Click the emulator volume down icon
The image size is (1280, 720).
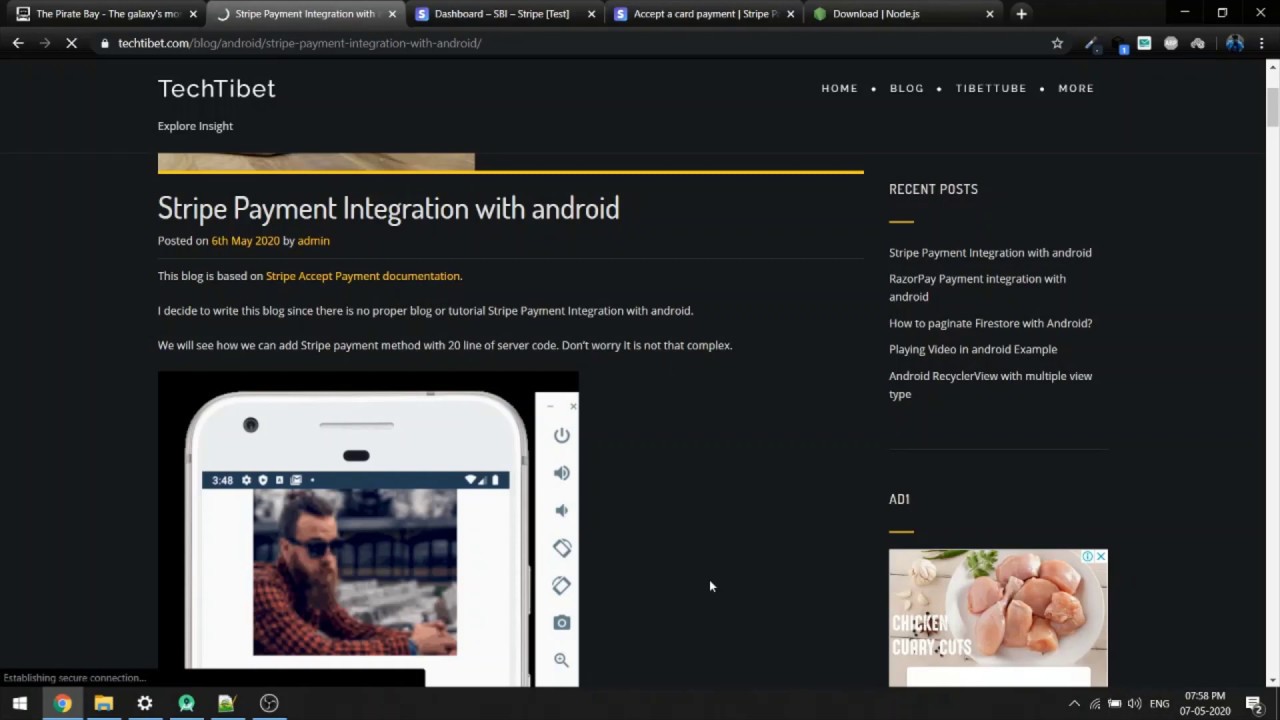(562, 510)
